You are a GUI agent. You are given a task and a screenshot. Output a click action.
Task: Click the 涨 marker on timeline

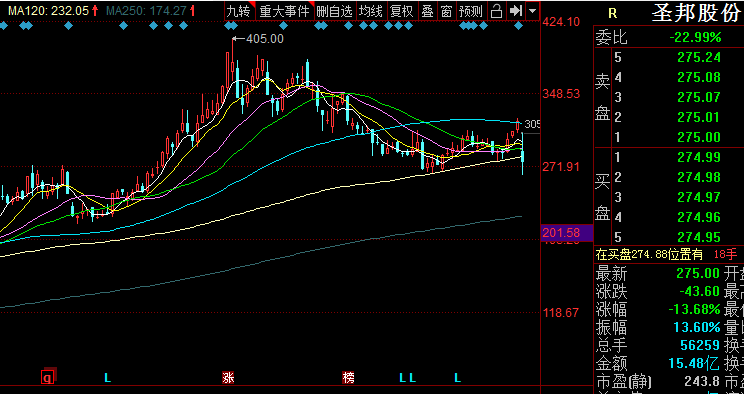(x=228, y=378)
